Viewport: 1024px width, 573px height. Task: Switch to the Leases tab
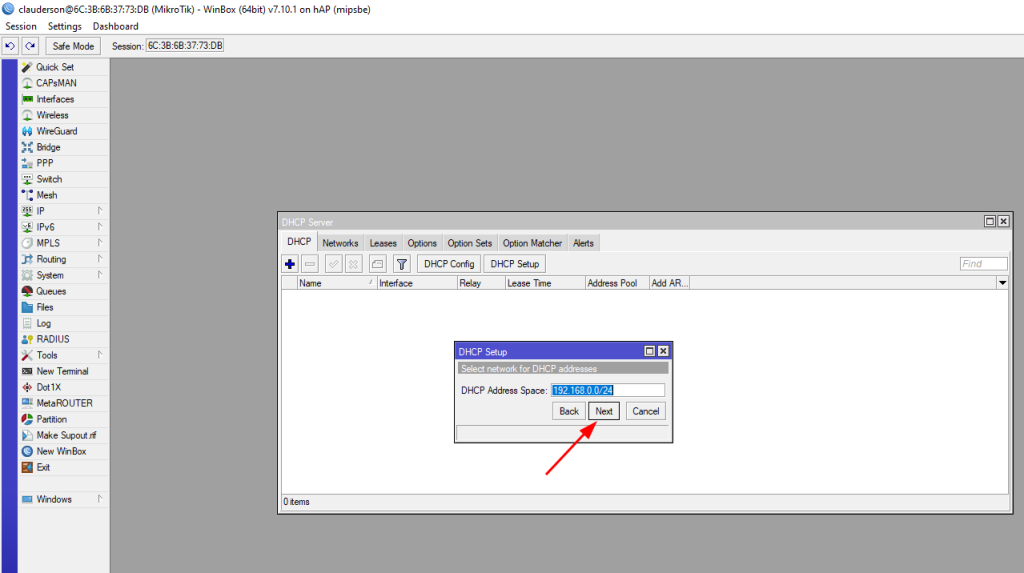pos(383,243)
